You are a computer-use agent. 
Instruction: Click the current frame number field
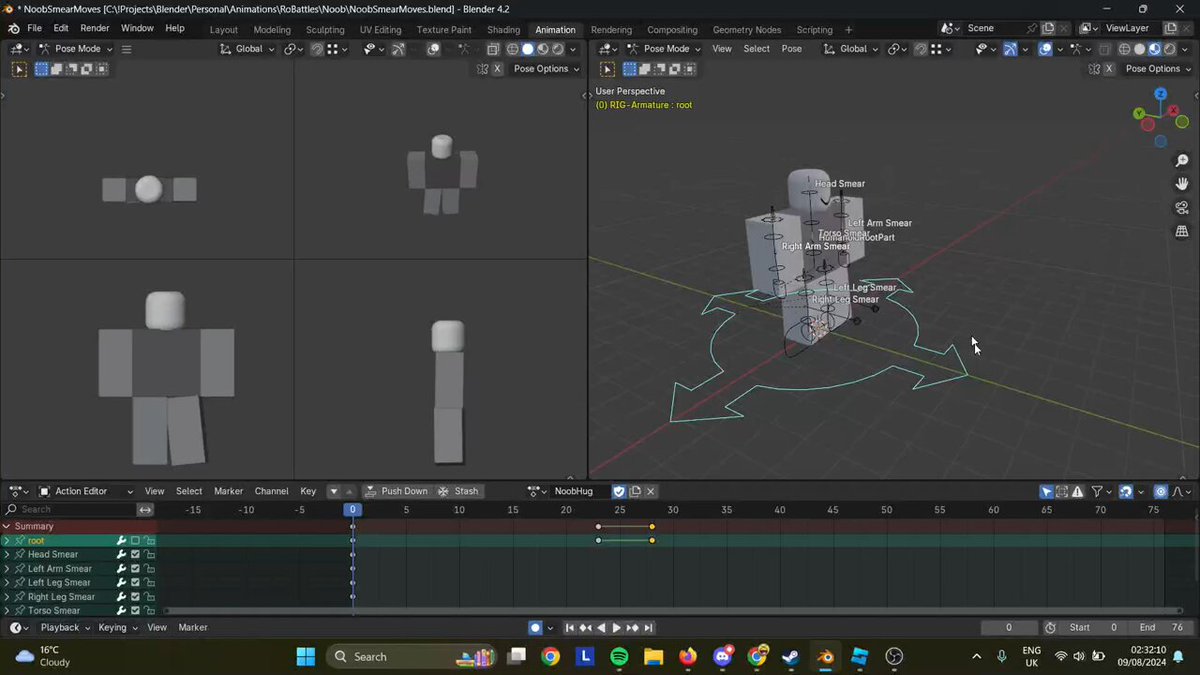point(1008,628)
